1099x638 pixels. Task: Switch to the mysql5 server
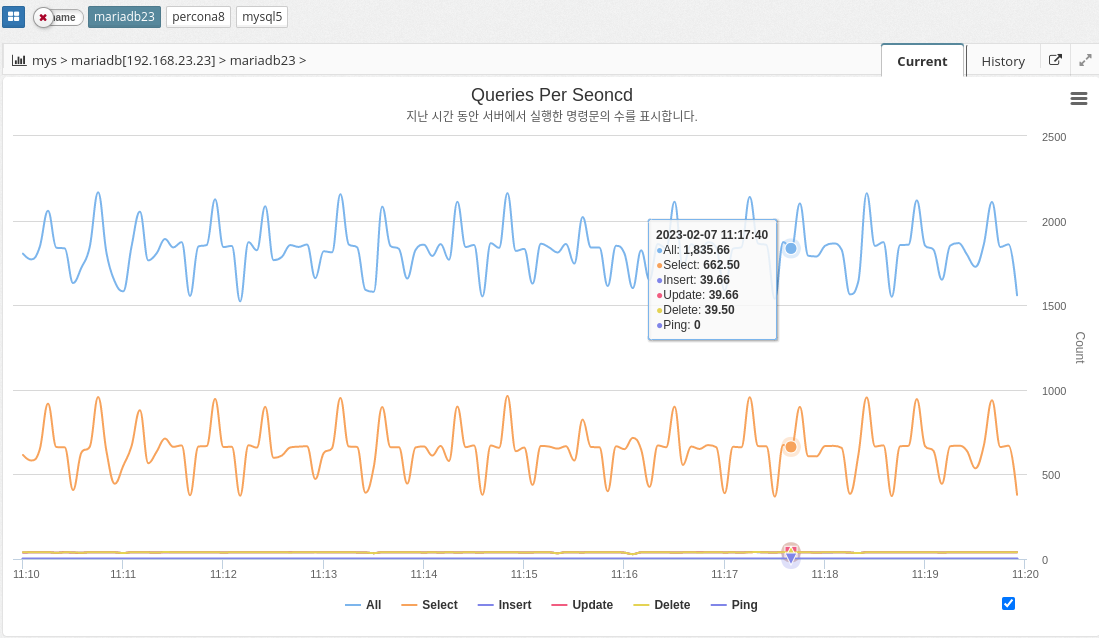coord(262,17)
